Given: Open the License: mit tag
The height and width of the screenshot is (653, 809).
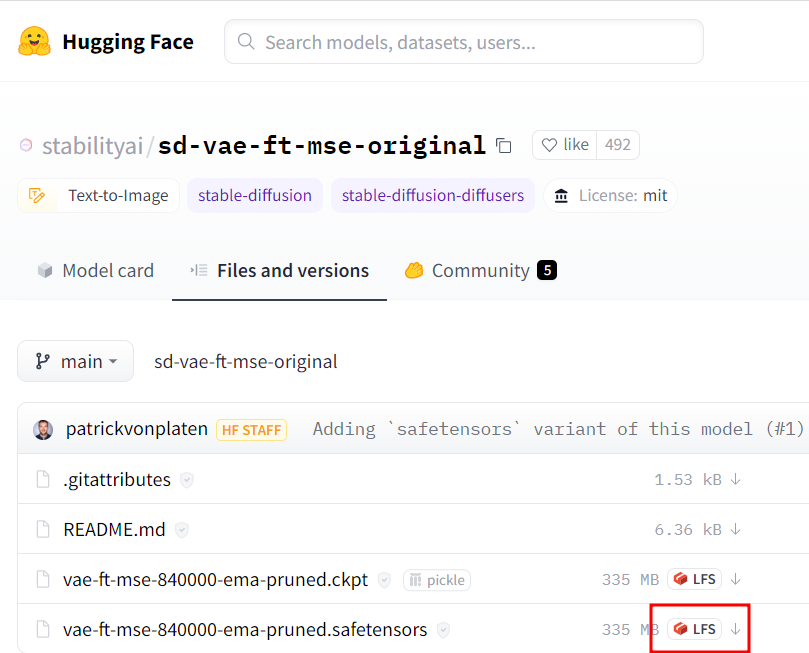Looking at the screenshot, I should coord(610,195).
